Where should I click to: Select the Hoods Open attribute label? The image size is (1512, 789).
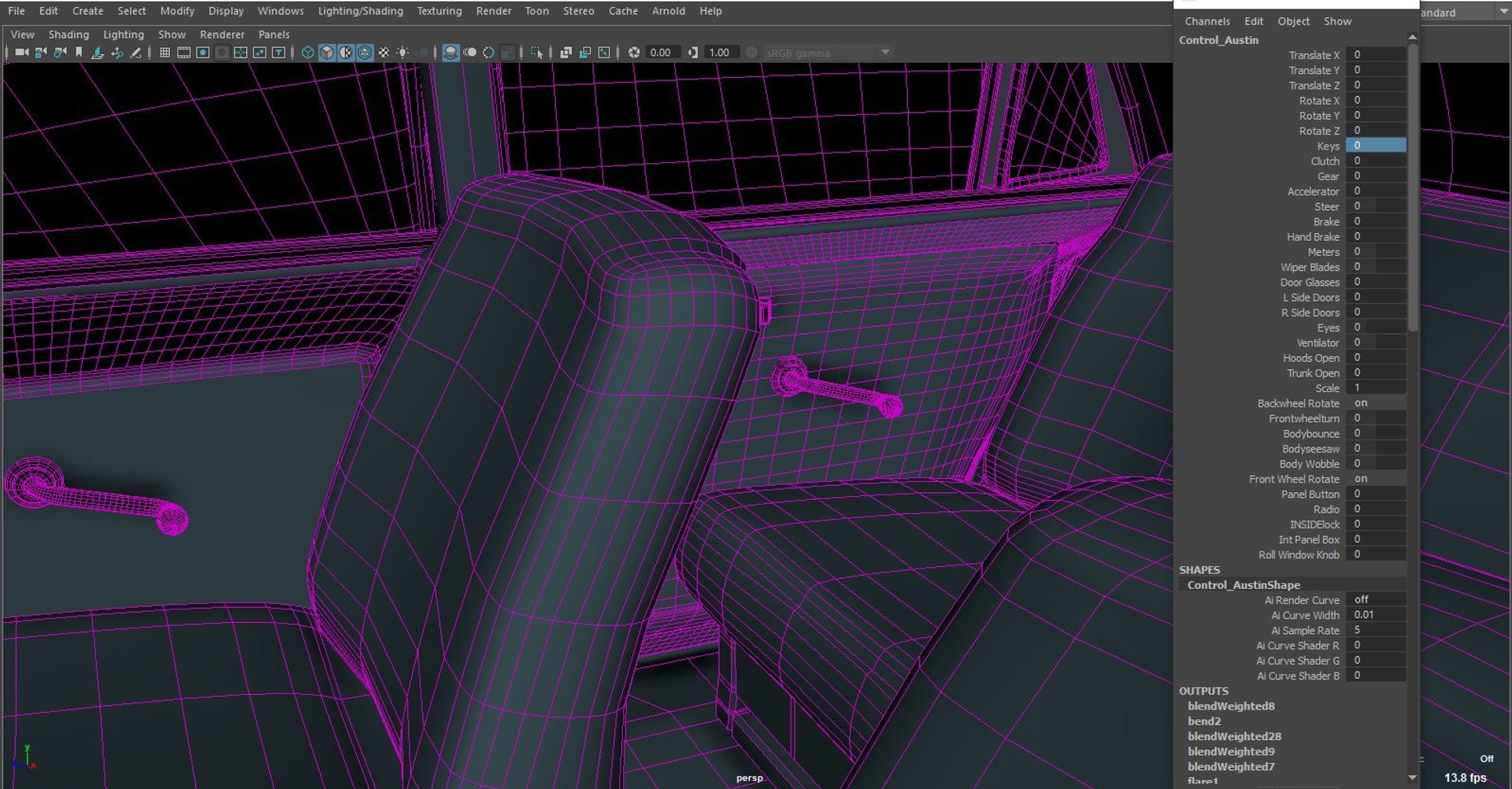[1310, 358]
